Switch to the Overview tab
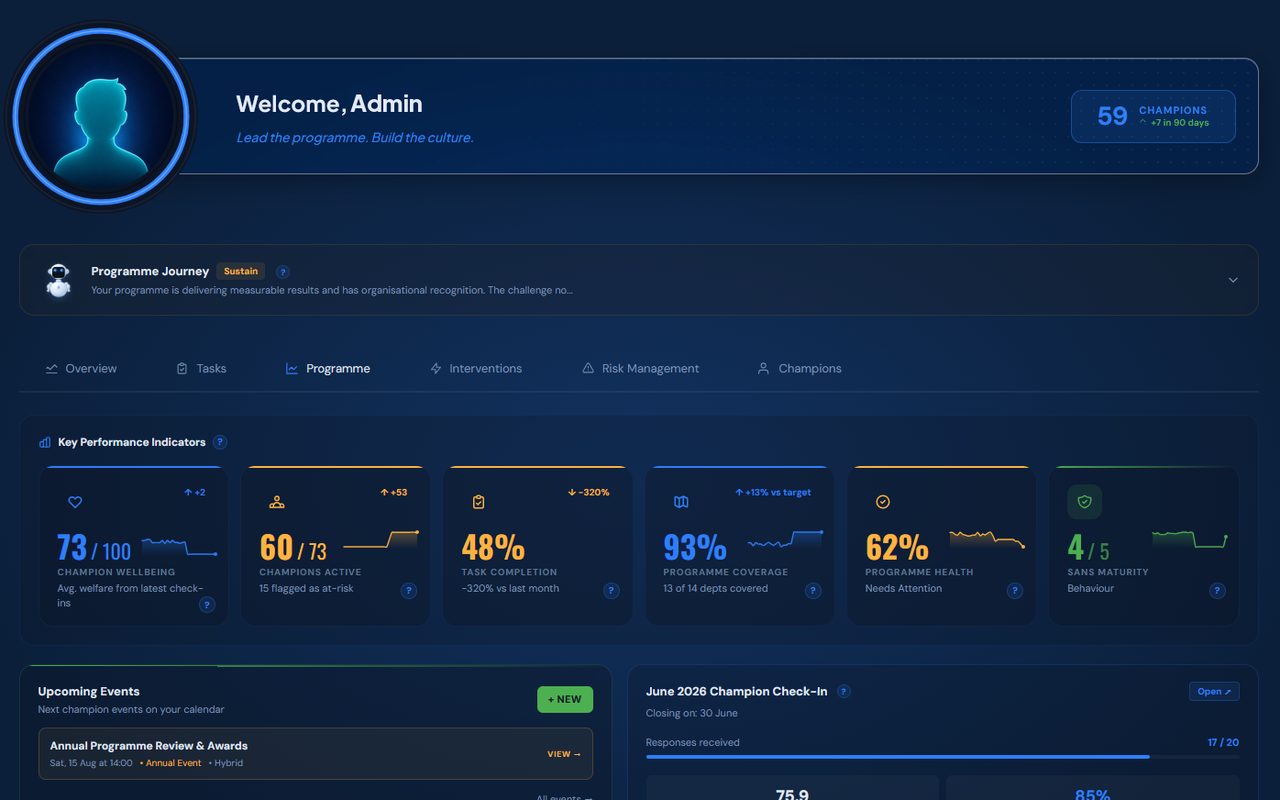Viewport: 1280px width, 800px height. point(81,368)
